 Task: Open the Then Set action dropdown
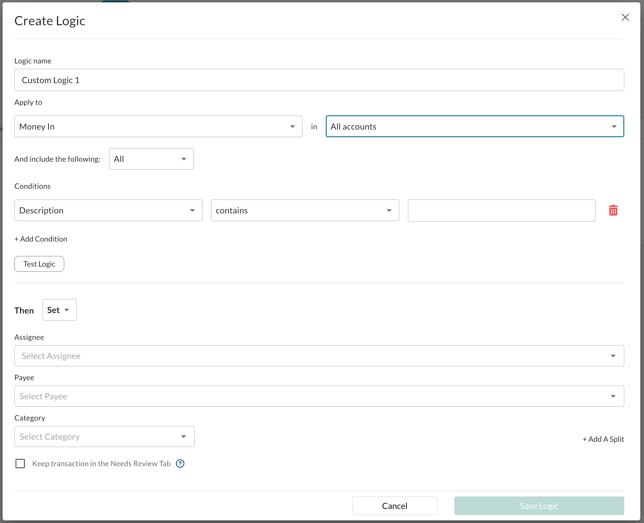[x=59, y=310]
